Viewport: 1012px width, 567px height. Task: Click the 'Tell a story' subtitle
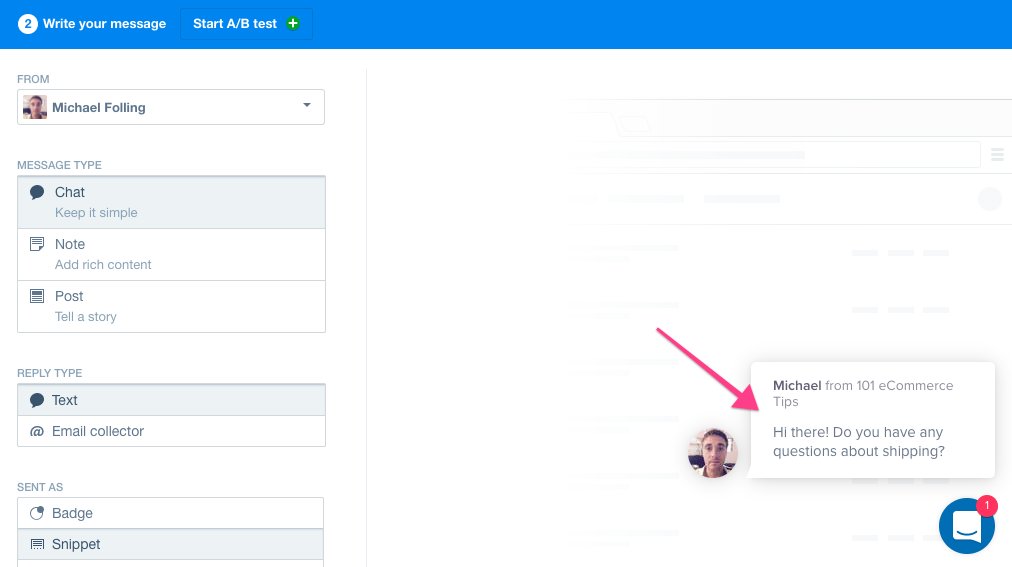pos(86,317)
